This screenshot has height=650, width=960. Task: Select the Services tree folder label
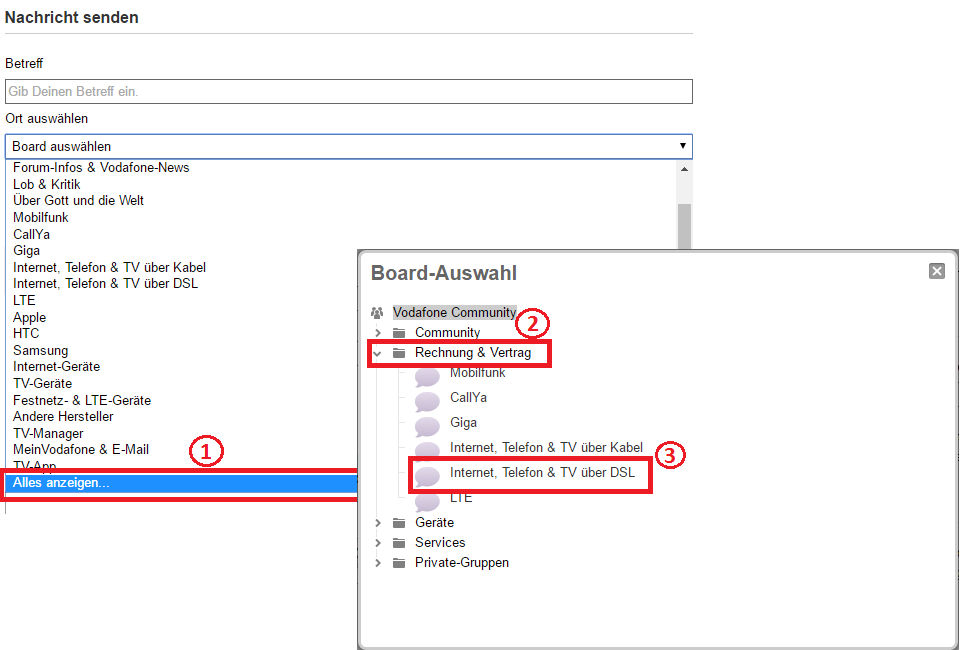click(440, 543)
